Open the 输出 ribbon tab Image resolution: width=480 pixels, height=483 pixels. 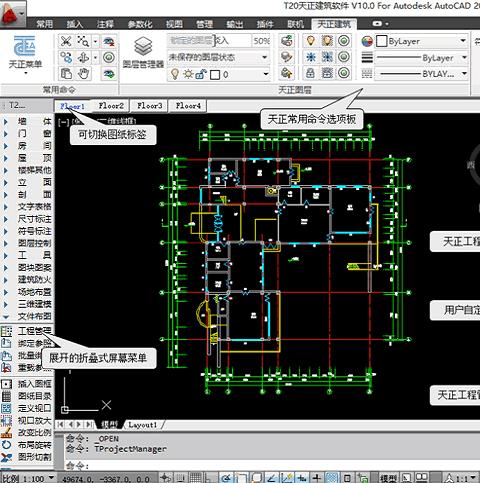coord(235,24)
